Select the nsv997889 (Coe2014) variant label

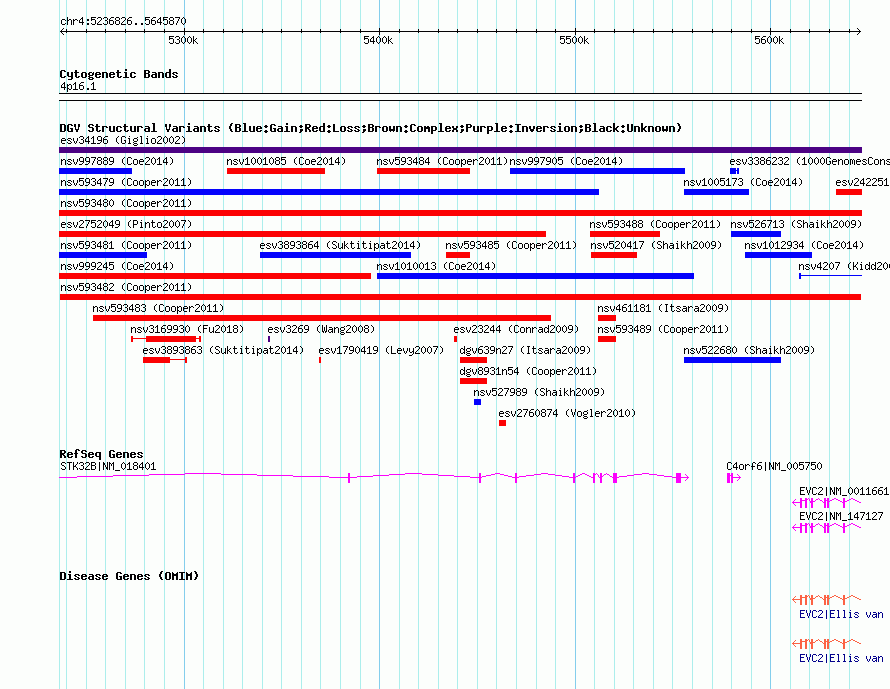coord(117,161)
